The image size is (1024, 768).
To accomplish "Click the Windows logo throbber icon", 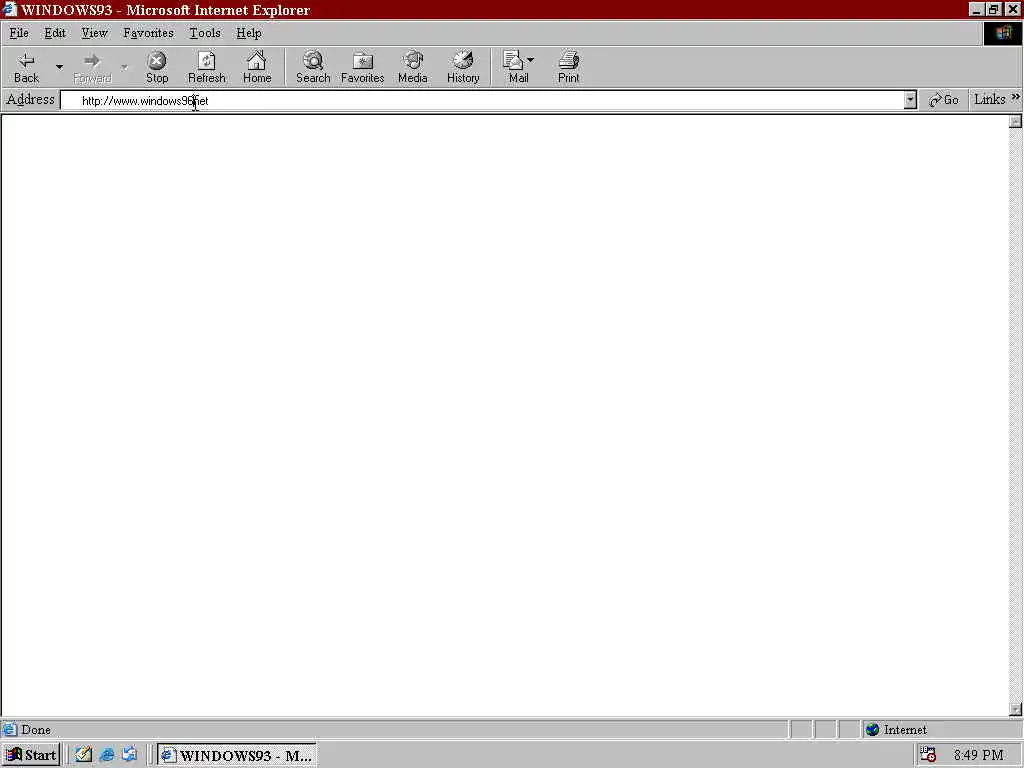I will coord(1002,33).
